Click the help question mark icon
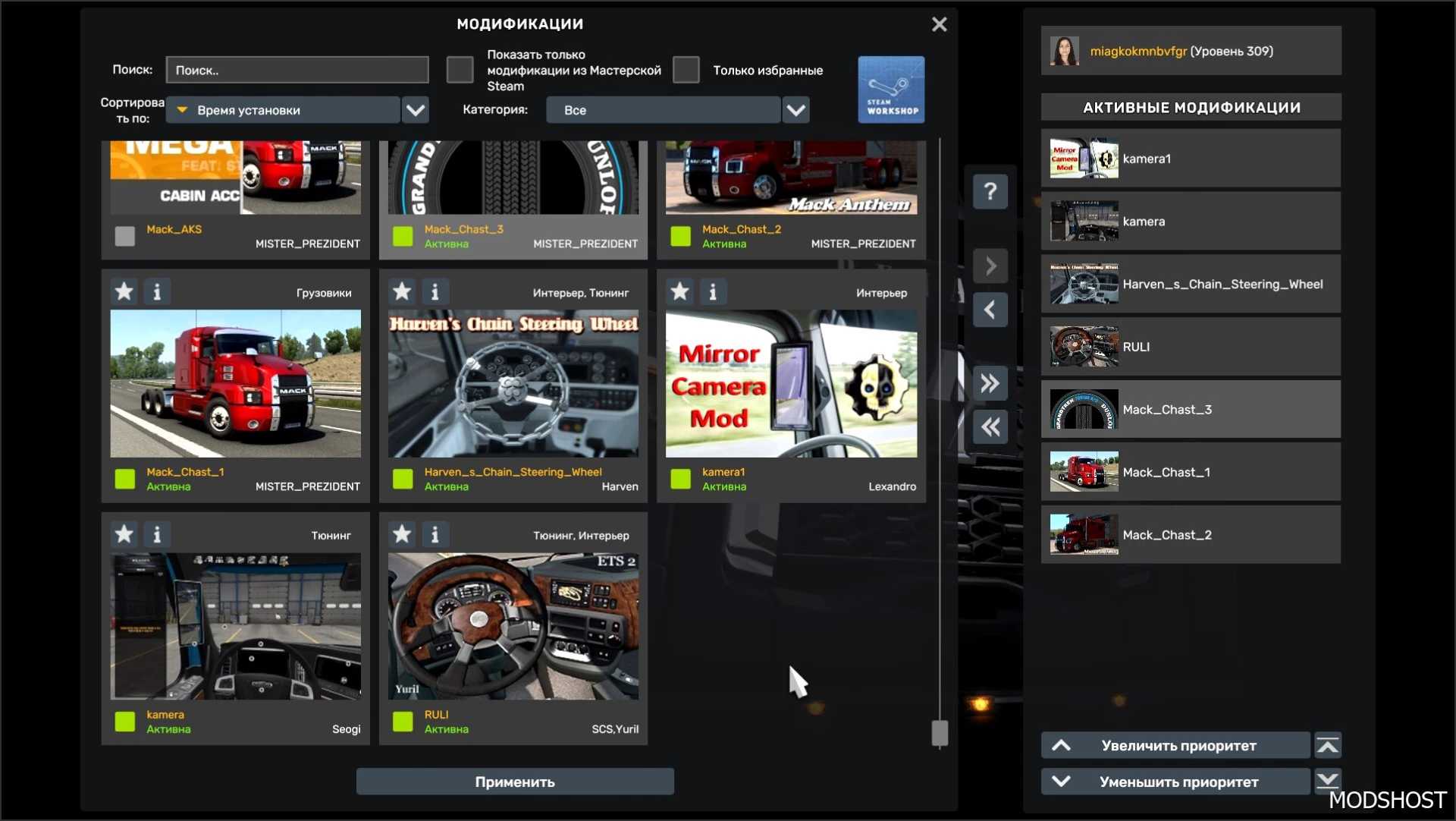The width and height of the screenshot is (1456, 821). tap(990, 191)
